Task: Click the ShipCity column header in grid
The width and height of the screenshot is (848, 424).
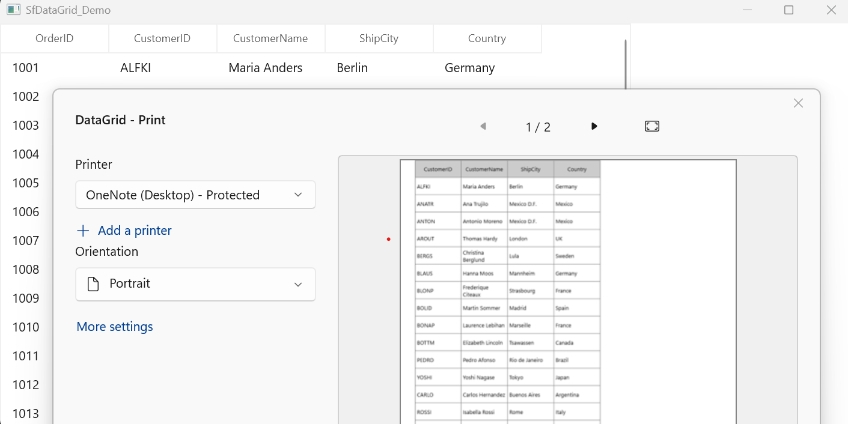Action: point(379,38)
